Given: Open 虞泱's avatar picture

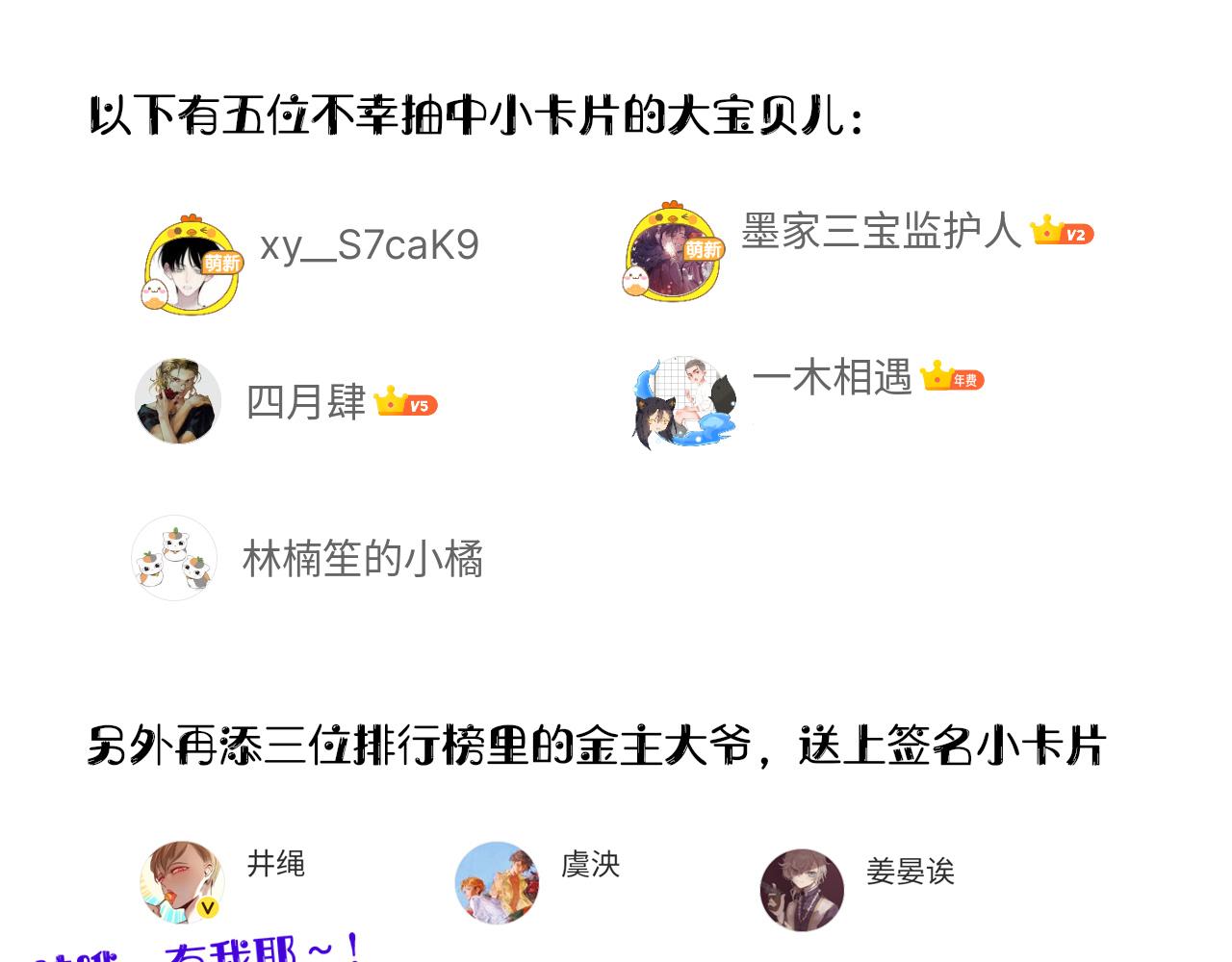Looking at the screenshot, I should (x=497, y=883).
